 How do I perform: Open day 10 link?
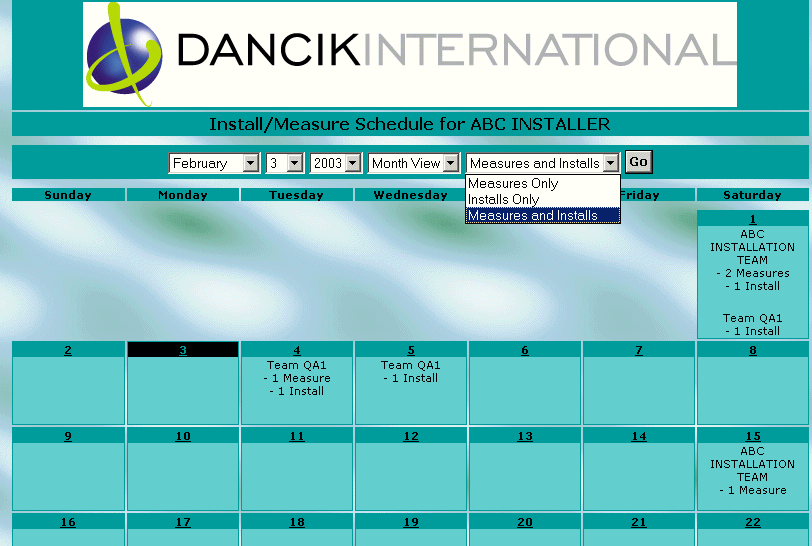[183, 436]
